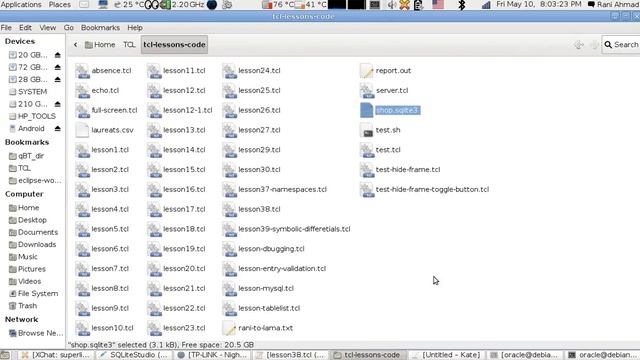640x360 pixels.
Task: Select the laureats.csv file icon
Action: pos(82,130)
